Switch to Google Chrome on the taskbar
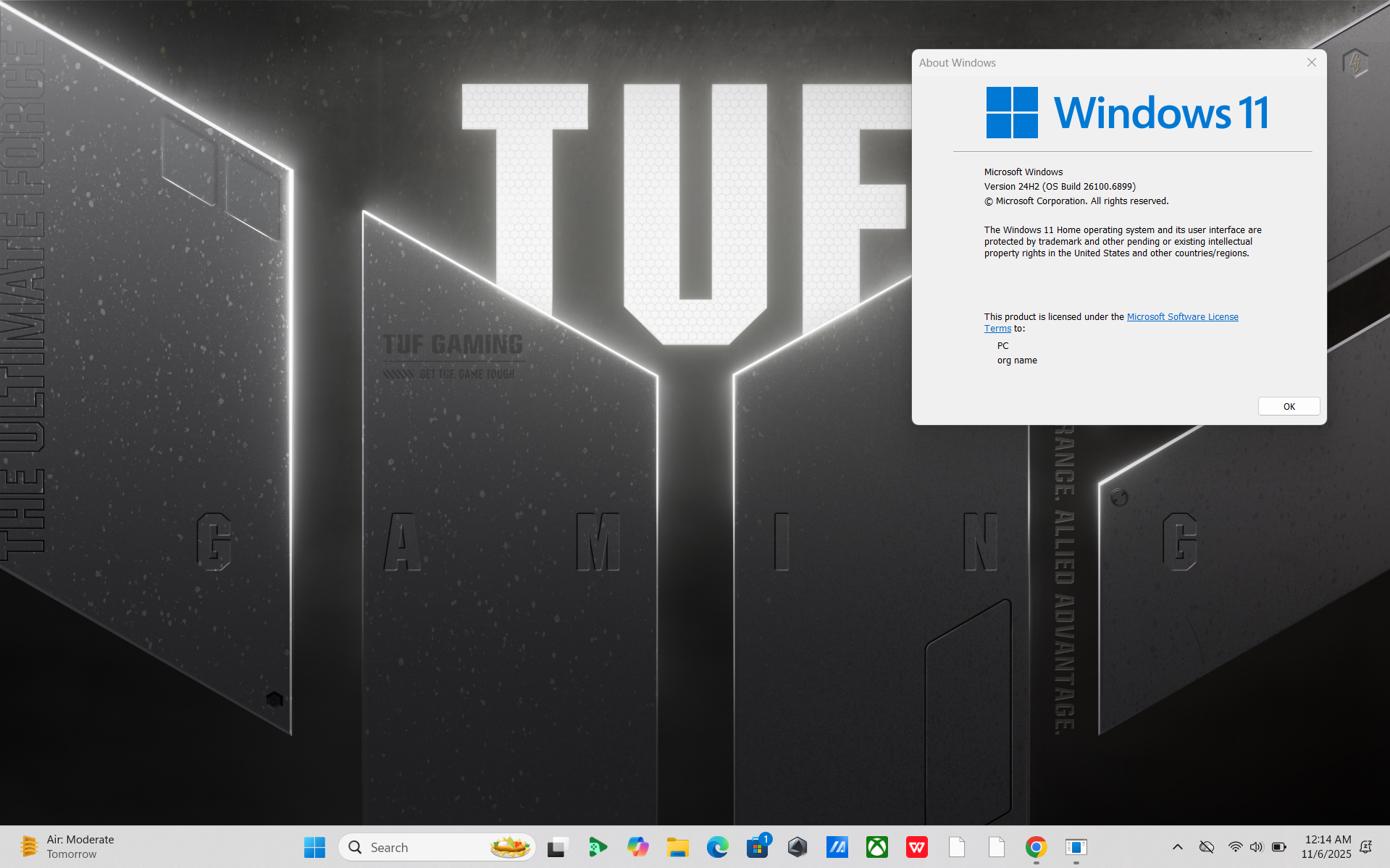 [x=1037, y=847]
